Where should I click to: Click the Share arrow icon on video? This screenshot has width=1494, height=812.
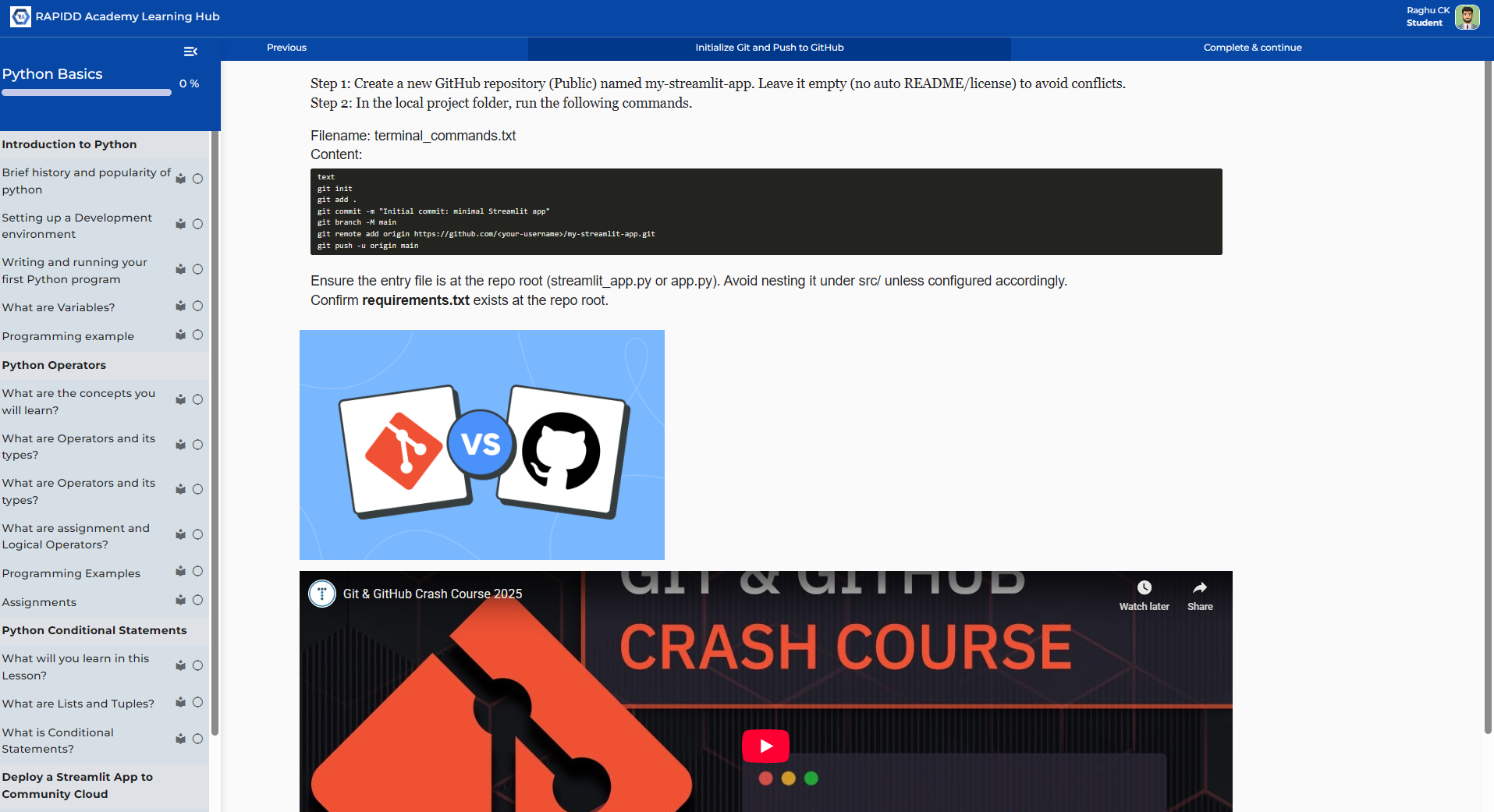[x=1199, y=588]
